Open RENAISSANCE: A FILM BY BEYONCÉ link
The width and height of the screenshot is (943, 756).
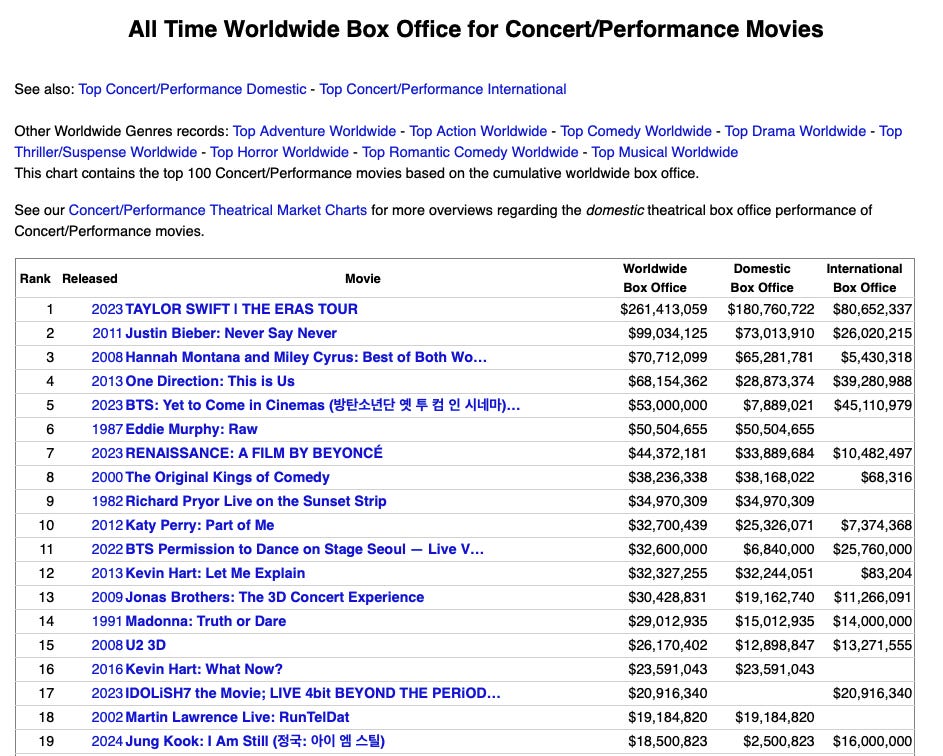click(254, 453)
